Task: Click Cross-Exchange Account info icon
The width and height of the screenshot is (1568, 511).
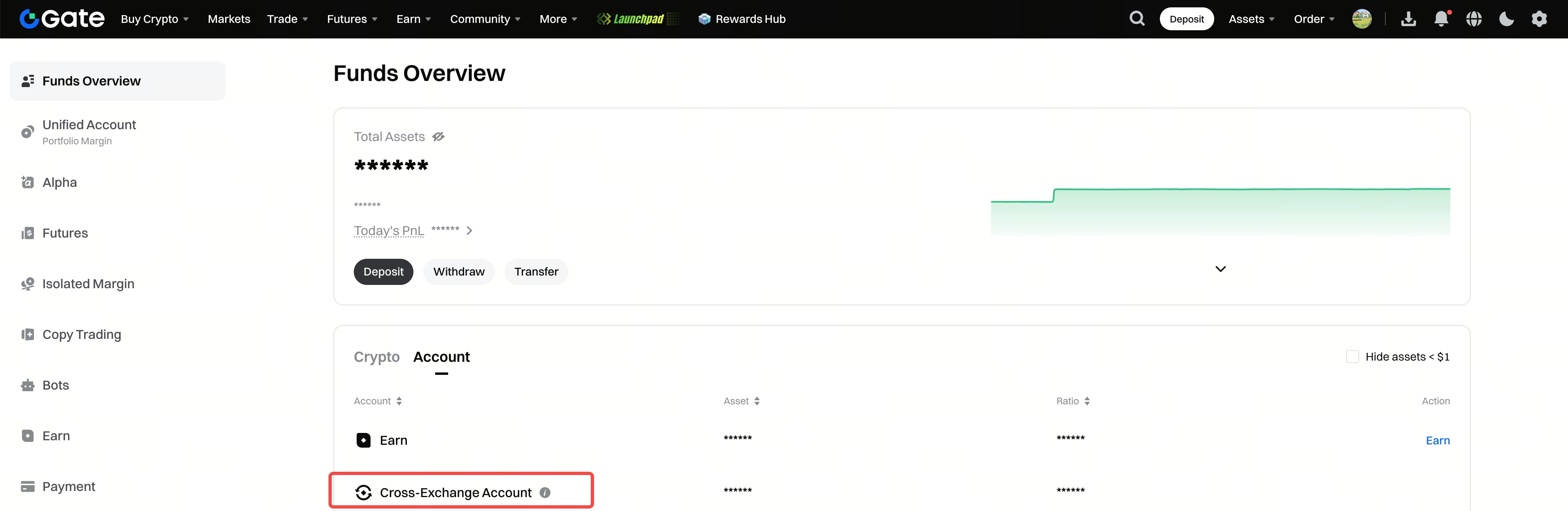Action: [x=545, y=492]
